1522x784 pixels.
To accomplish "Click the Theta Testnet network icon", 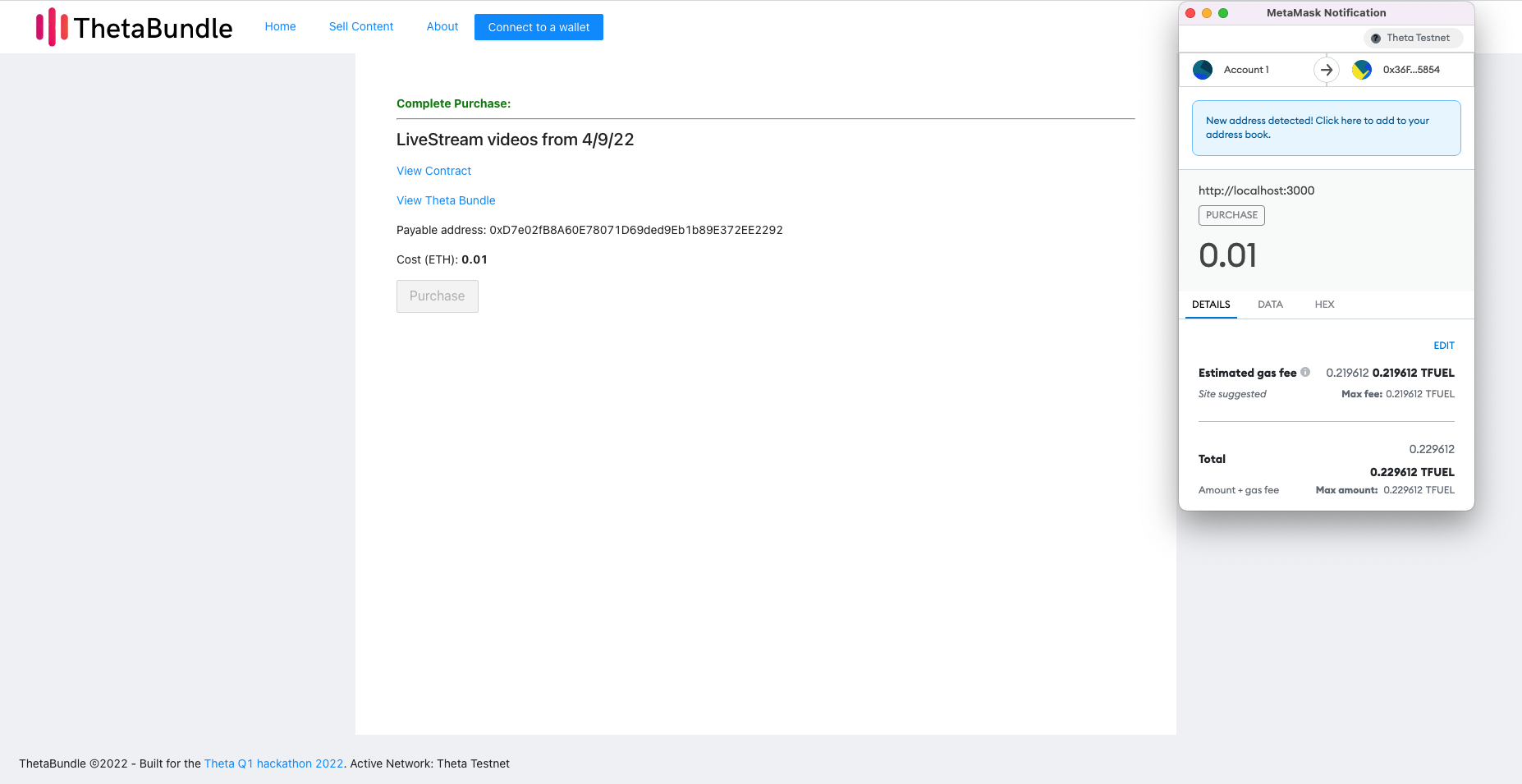I will tap(1376, 39).
